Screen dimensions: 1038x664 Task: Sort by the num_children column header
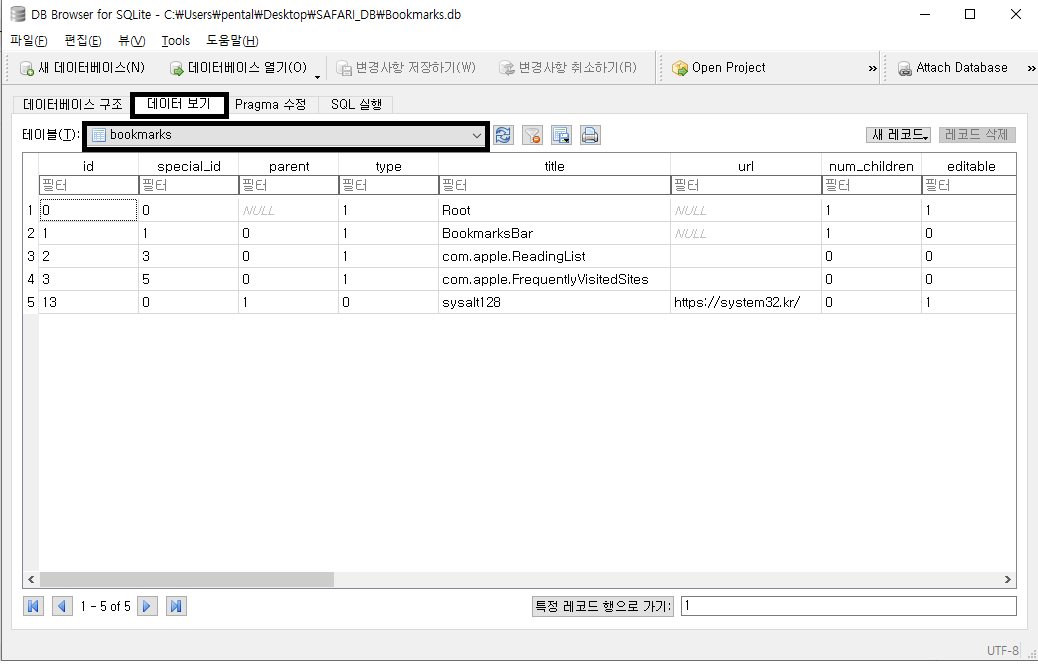(x=871, y=166)
